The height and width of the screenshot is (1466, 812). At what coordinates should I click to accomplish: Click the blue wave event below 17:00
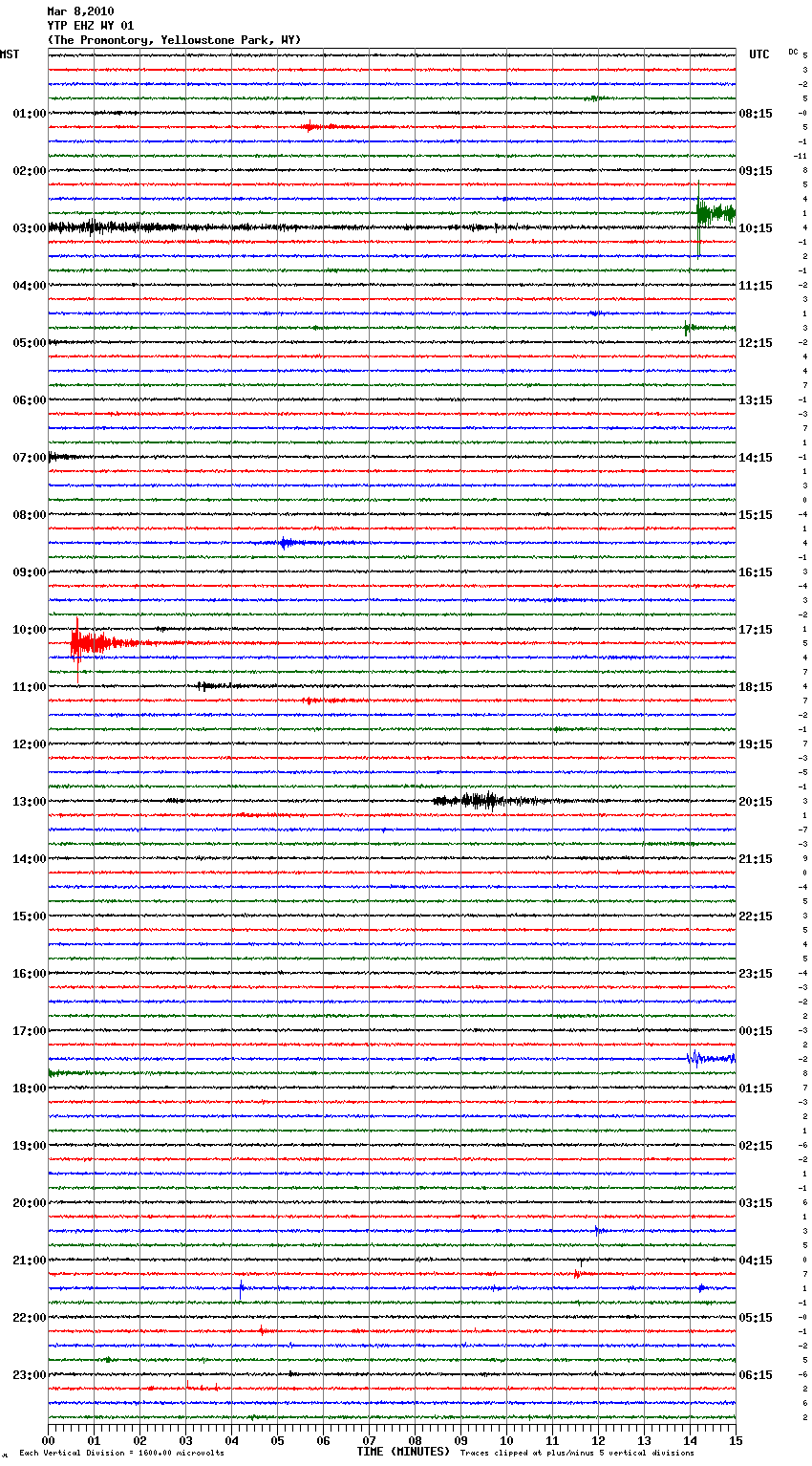coord(711,1058)
